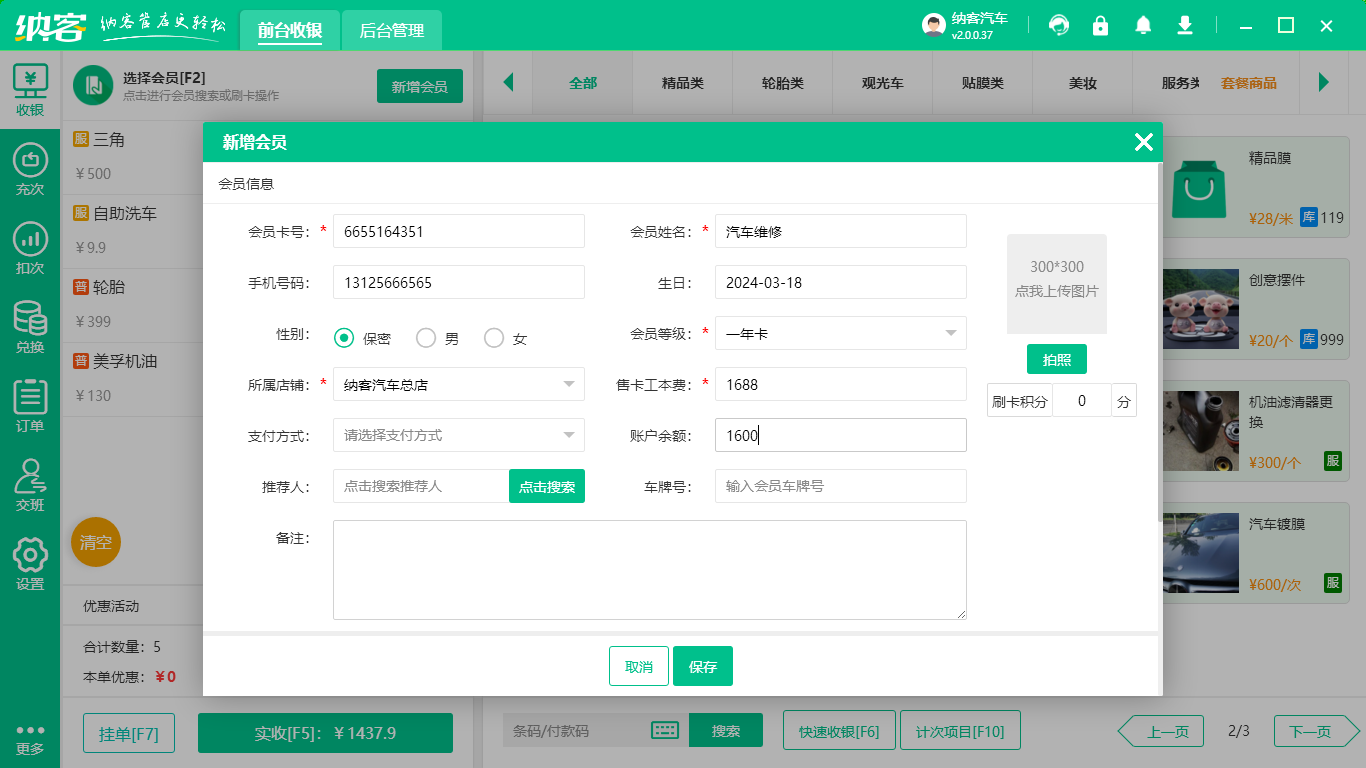Image resolution: width=1366 pixels, height=768 pixels.
Task: Click the 300*300 photo upload placeholder
Action: [1056, 284]
